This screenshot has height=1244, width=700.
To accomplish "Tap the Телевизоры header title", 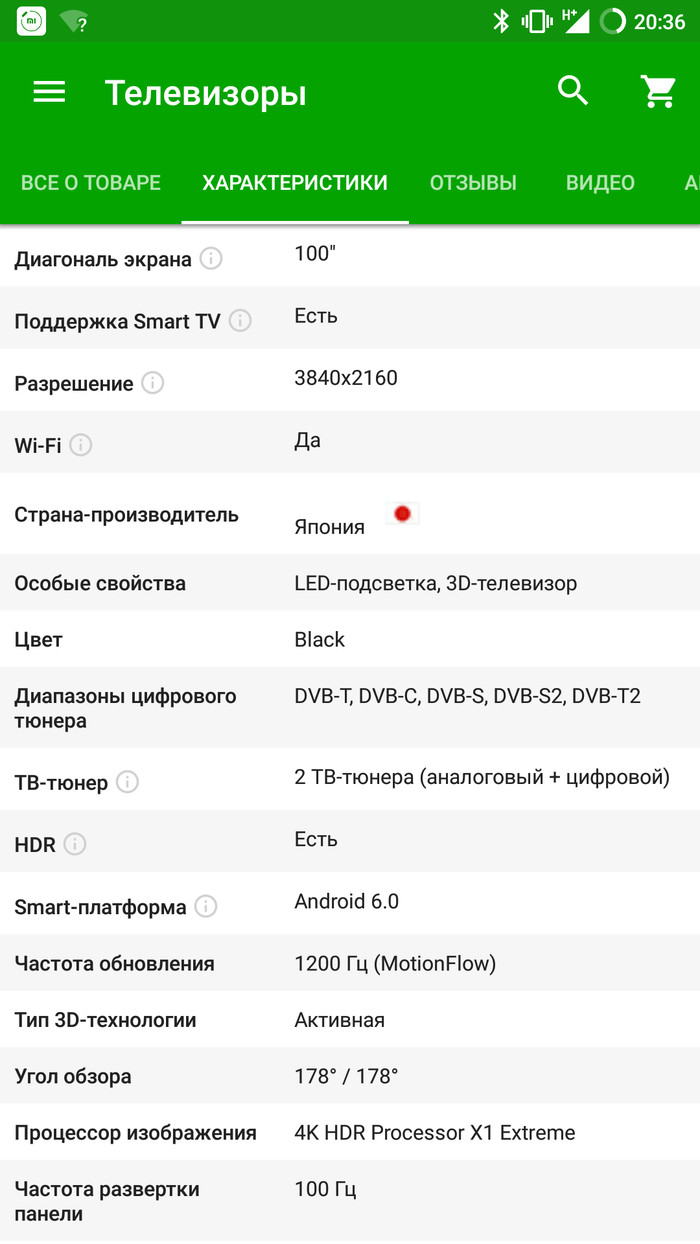I will 205,94.
